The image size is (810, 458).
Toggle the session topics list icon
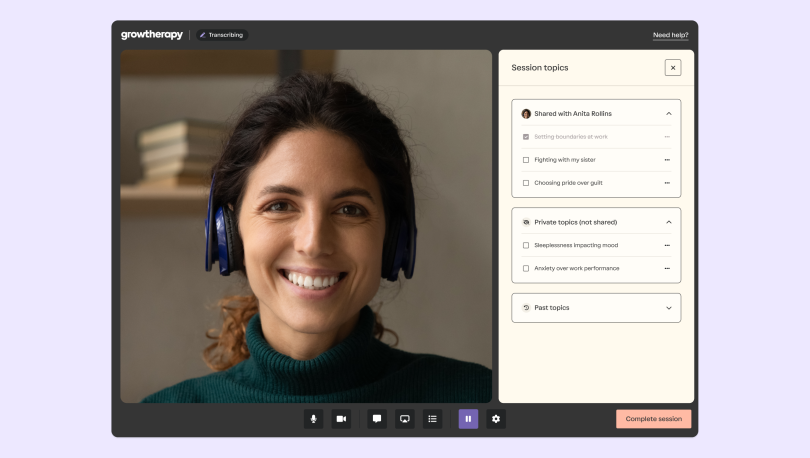(432, 419)
